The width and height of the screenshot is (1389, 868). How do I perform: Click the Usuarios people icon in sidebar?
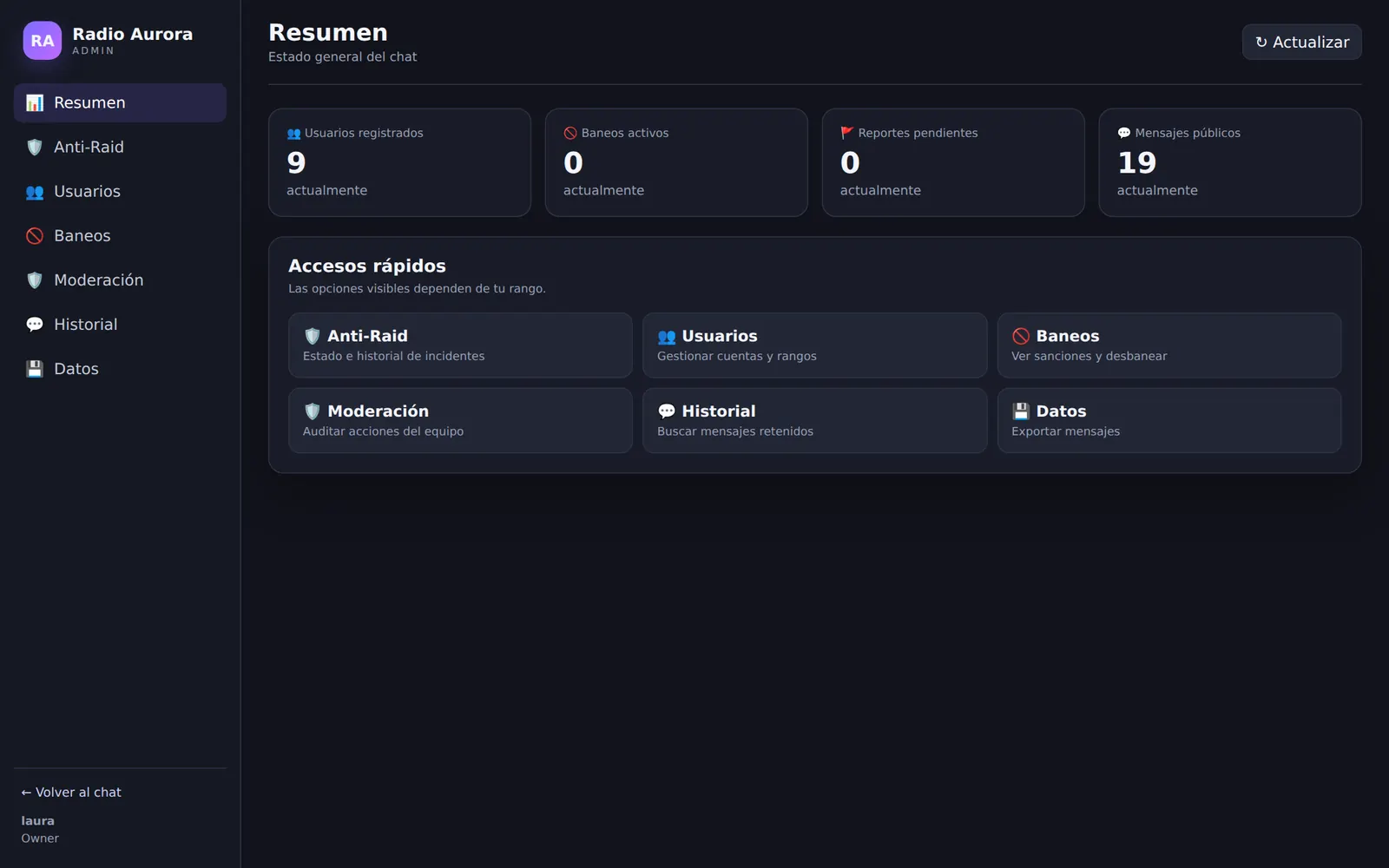35,191
